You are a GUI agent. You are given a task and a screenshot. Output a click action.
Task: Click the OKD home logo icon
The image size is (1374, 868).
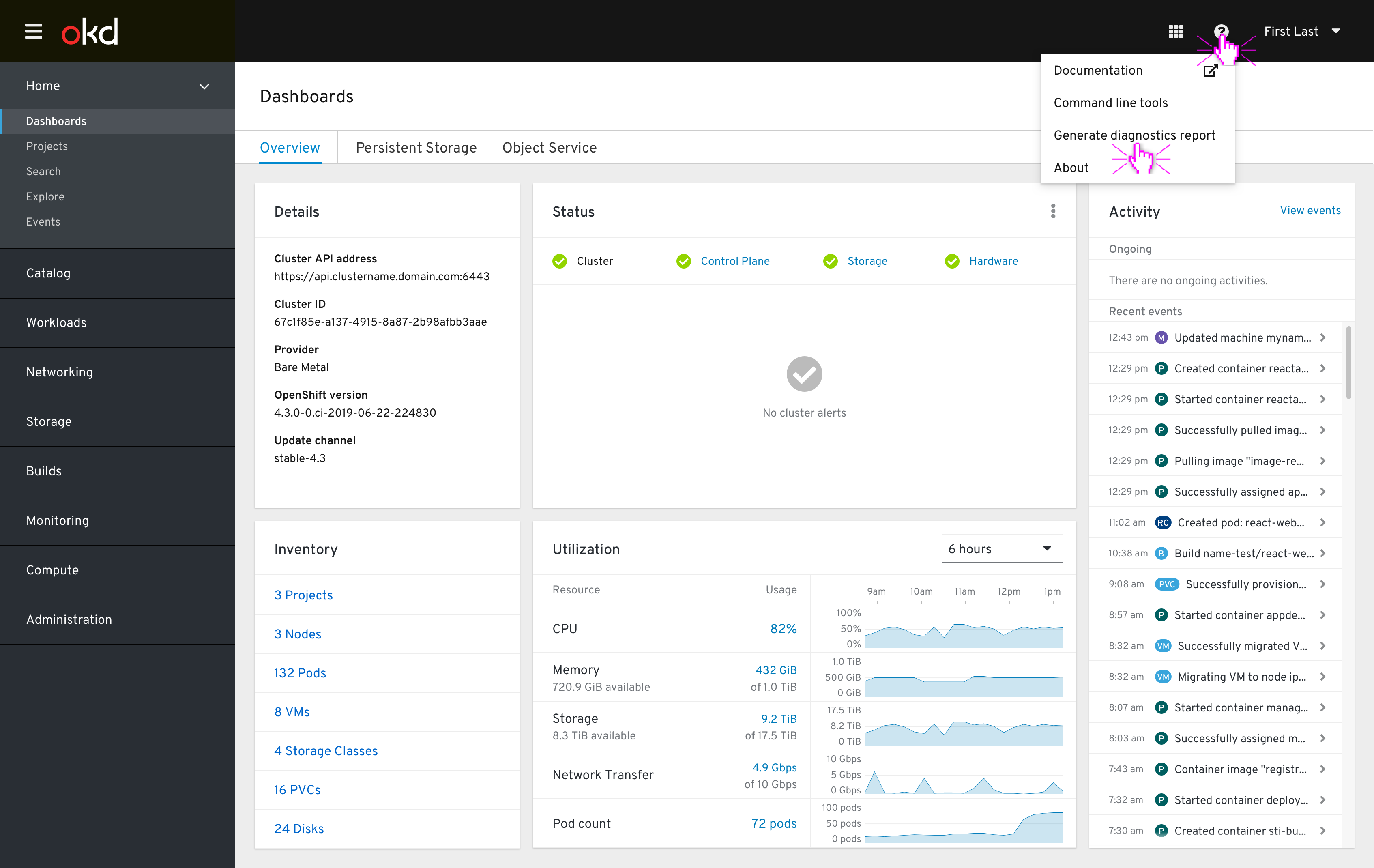pyautogui.click(x=90, y=31)
